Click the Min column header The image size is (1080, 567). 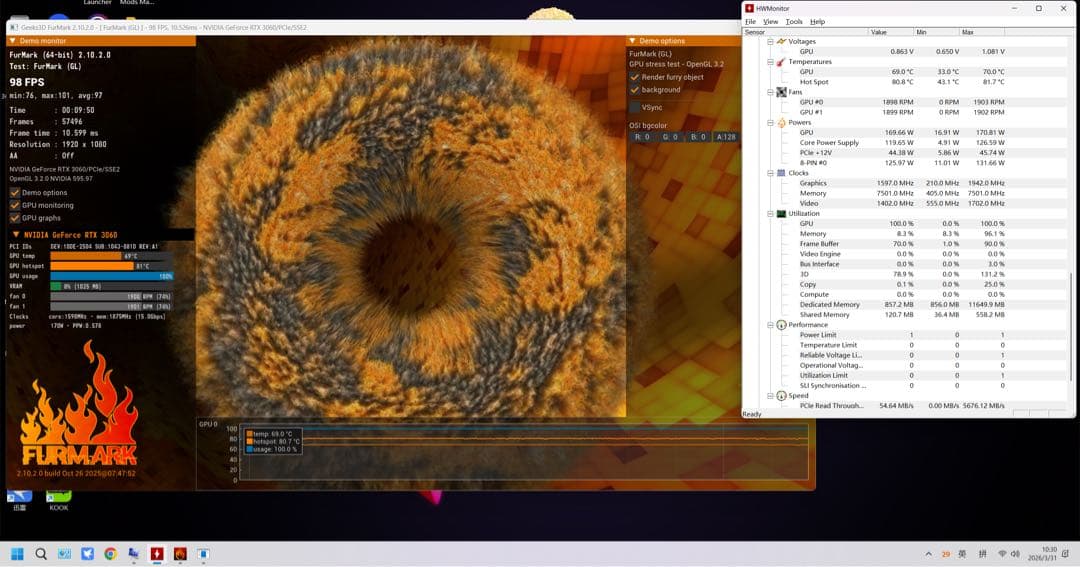pyautogui.click(x=936, y=32)
